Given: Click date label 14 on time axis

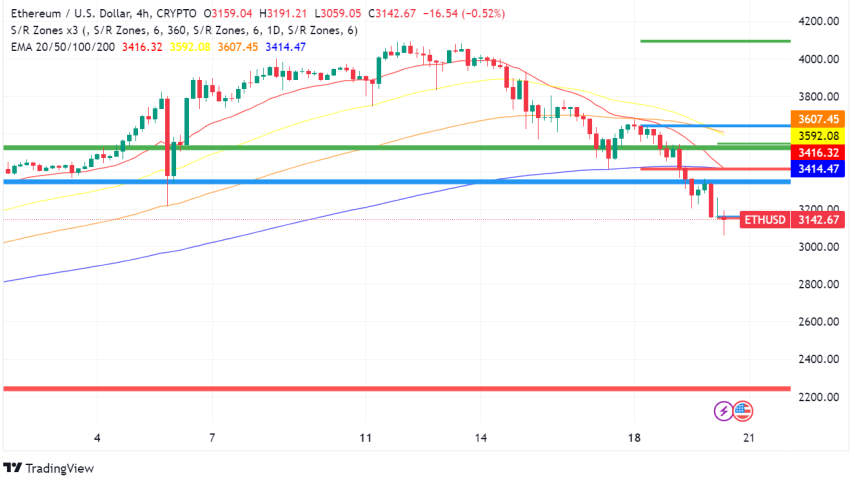Looking at the screenshot, I should click(x=480, y=438).
